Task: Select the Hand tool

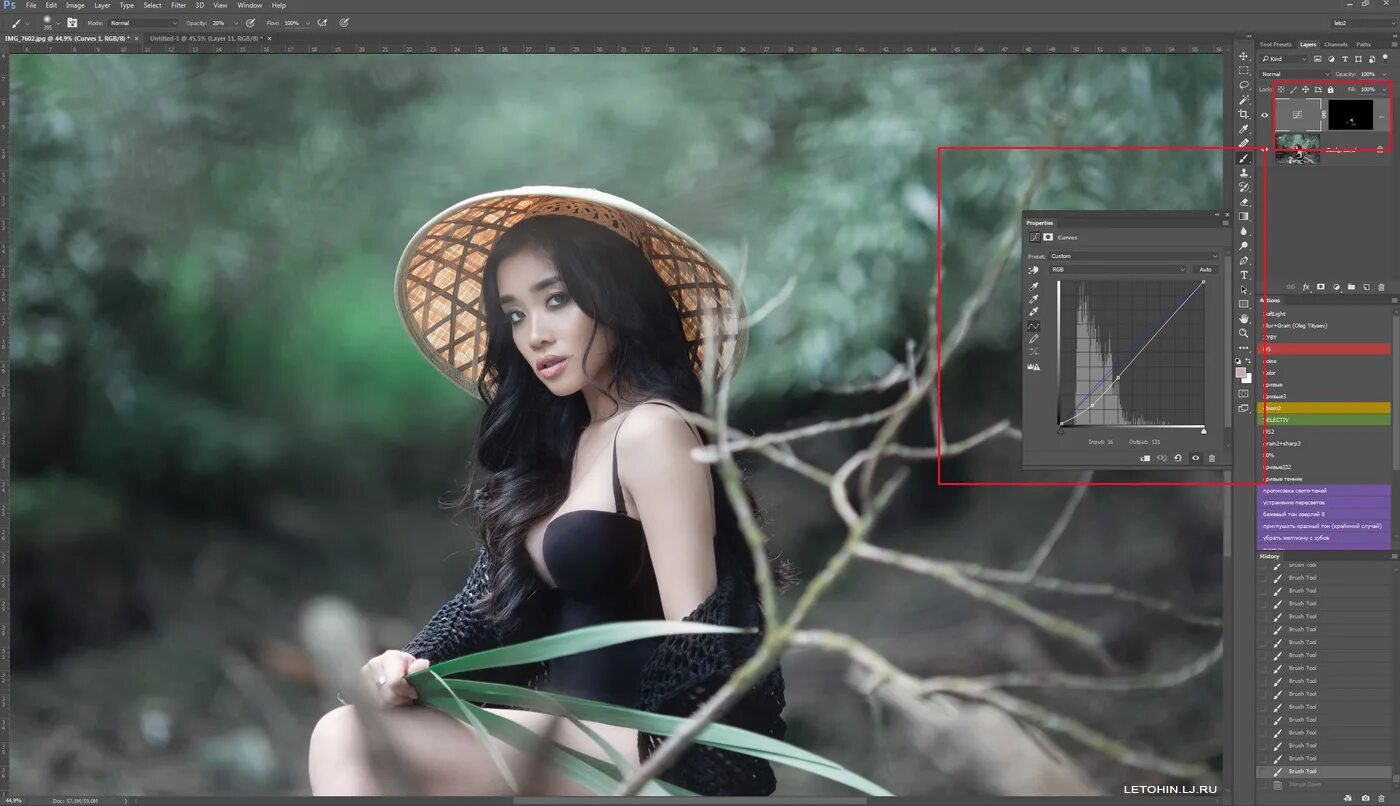Action: [x=1243, y=318]
